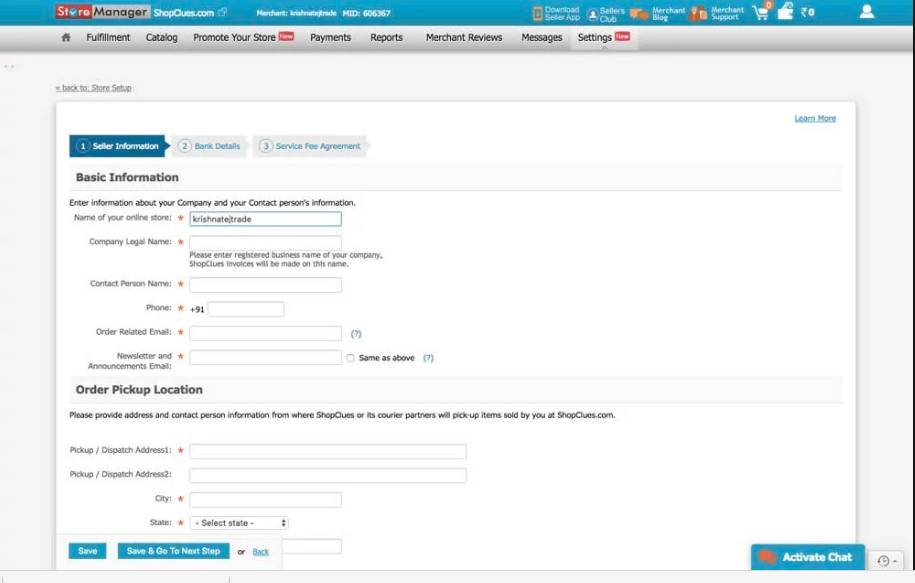Click Save & Go To Next Step
This screenshot has width=915, height=583.
(173, 551)
